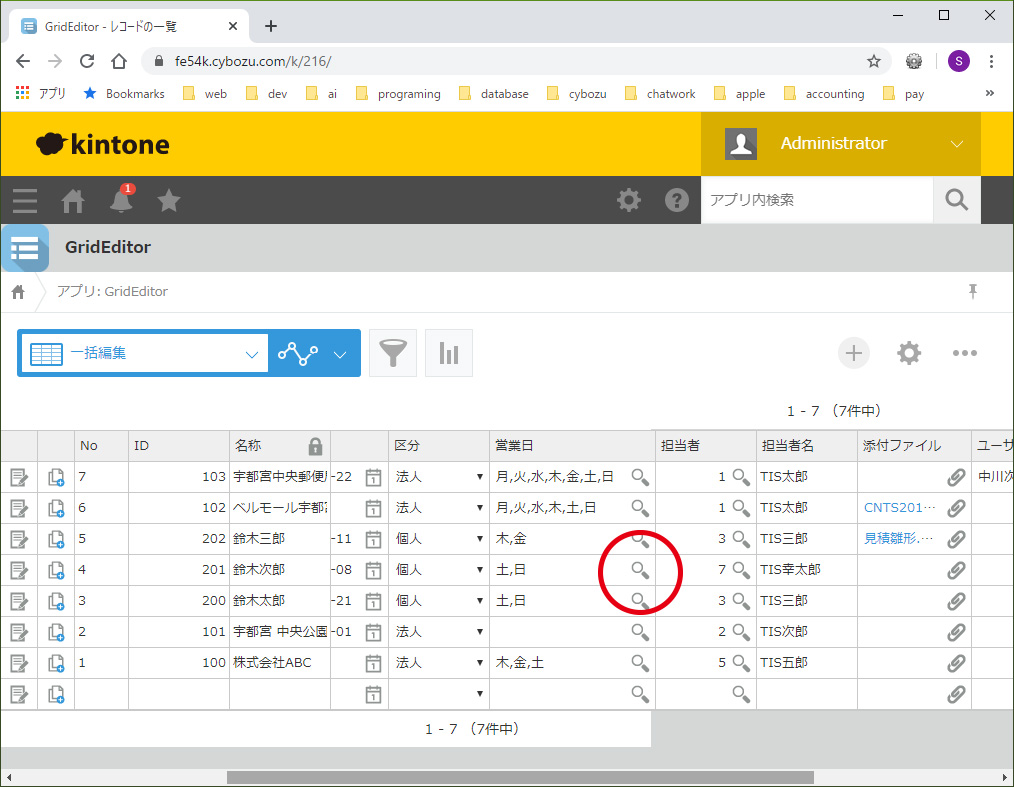Click the favorites star icon
This screenshot has height=787, width=1014.
pos(169,201)
